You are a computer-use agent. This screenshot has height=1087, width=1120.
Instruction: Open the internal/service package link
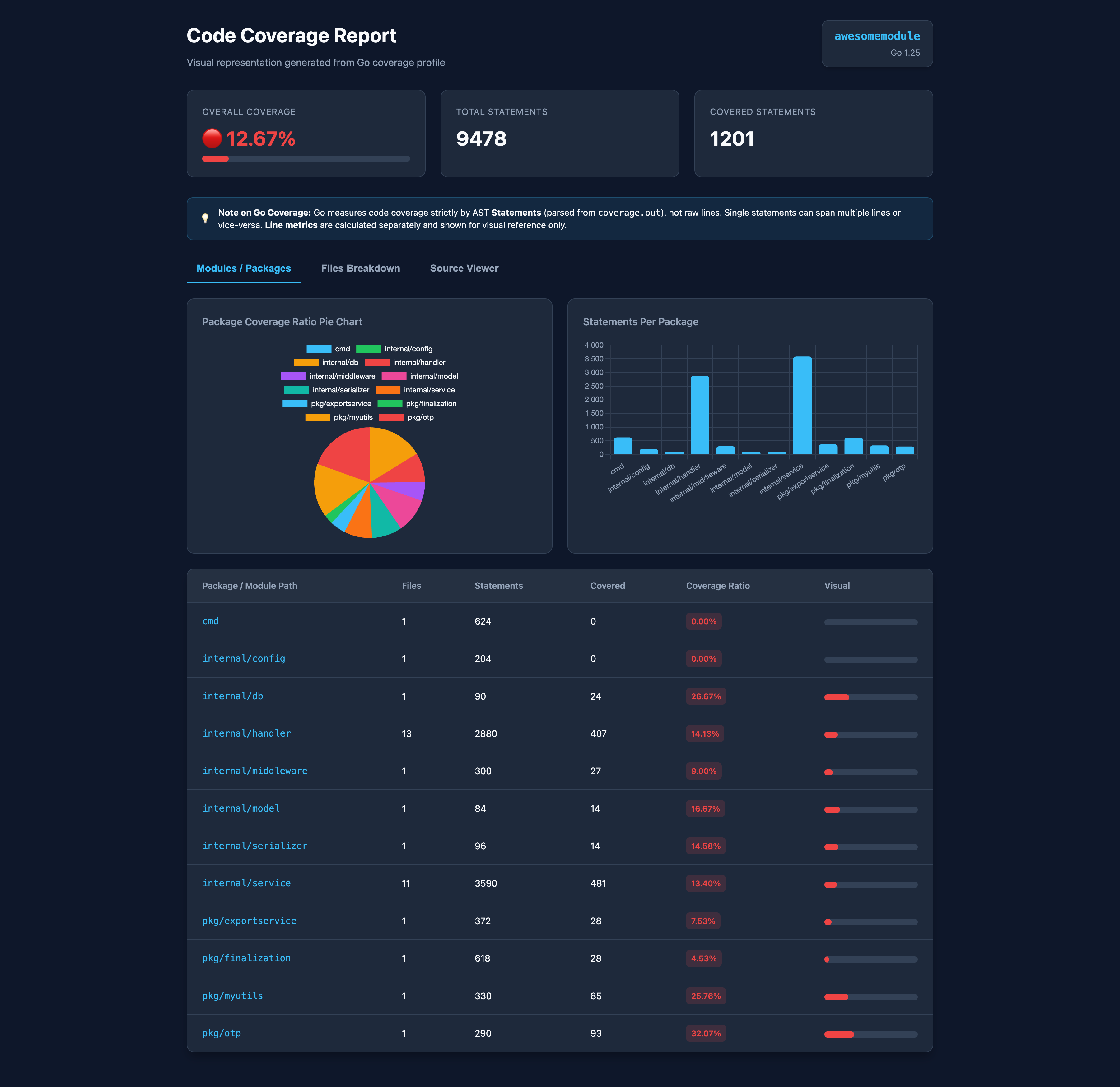[x=246, y=883]
